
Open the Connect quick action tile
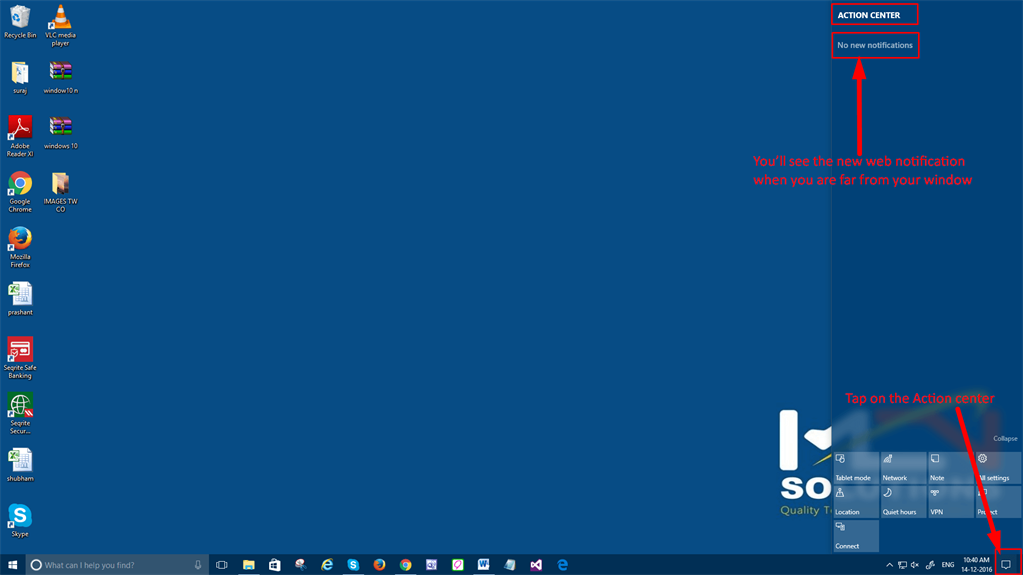[856, 535]
